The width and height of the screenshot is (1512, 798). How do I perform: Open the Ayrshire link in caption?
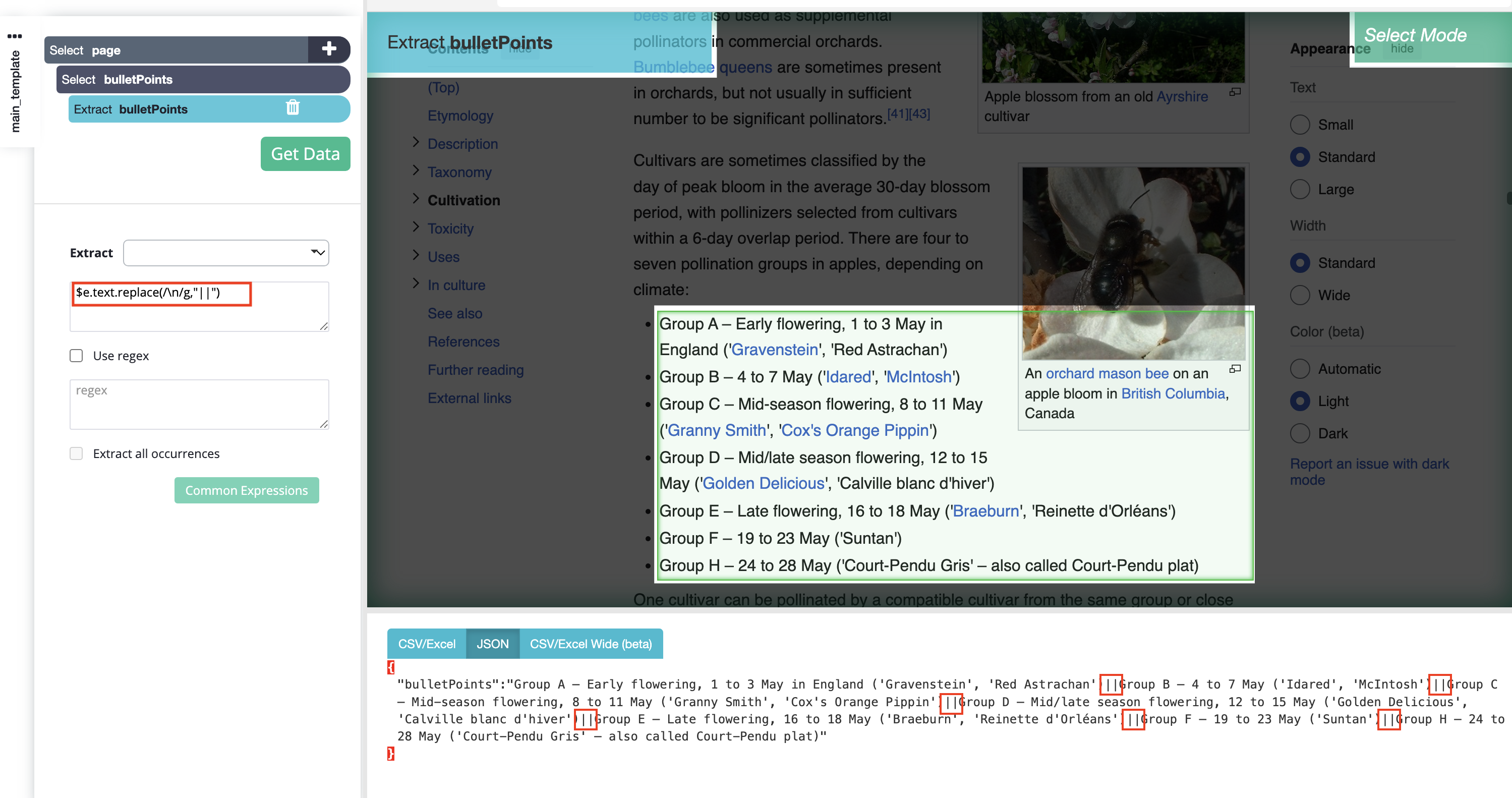click(1182, 96)
